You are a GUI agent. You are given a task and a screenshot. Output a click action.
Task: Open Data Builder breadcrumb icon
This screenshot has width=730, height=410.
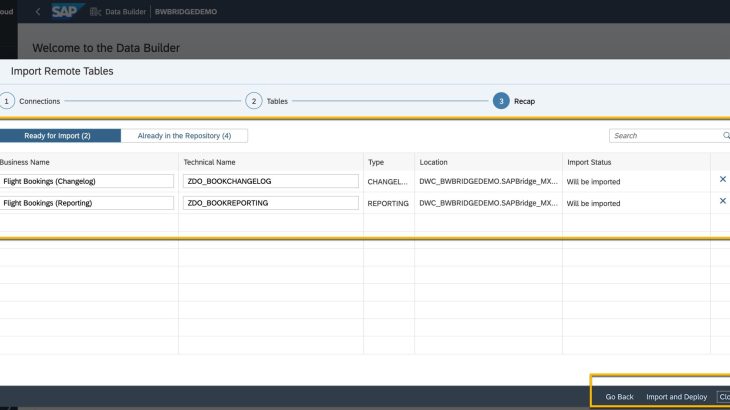[x=95, y=12]
